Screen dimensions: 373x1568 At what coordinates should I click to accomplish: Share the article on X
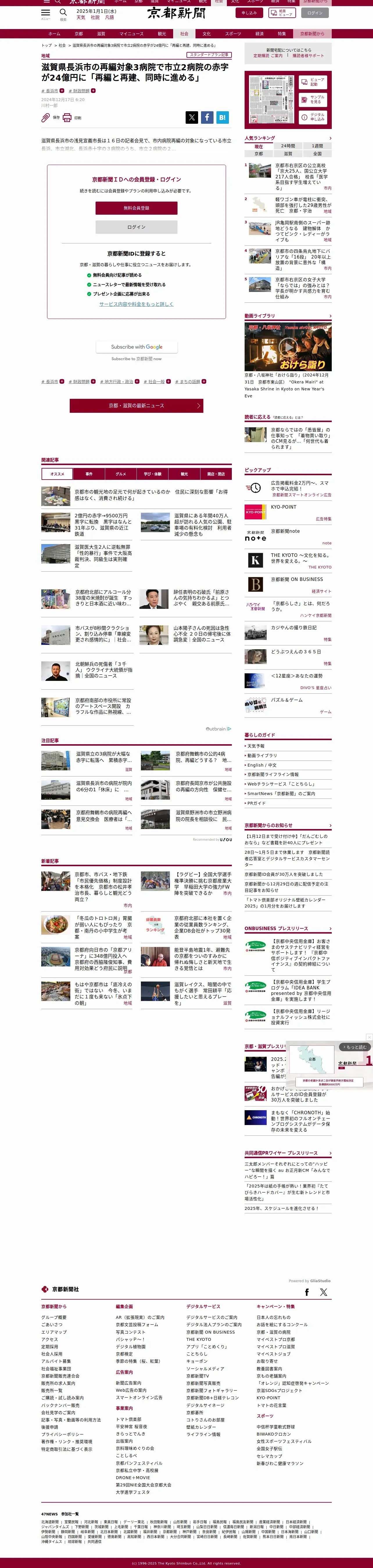pos(192,117)
